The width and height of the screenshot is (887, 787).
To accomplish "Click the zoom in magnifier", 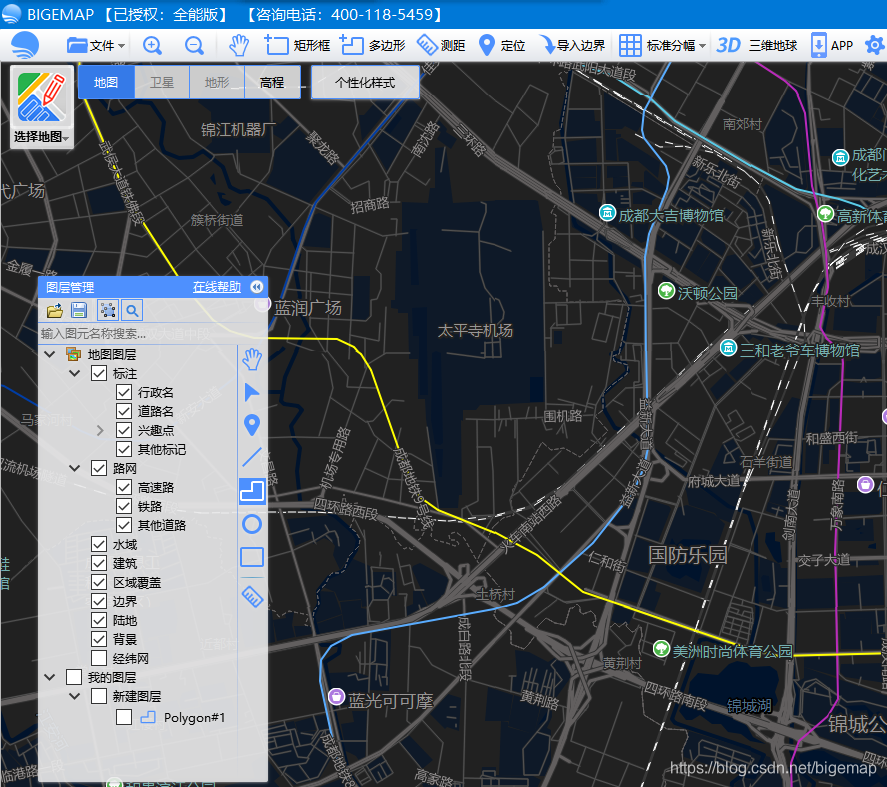I will tap(152, 45).
